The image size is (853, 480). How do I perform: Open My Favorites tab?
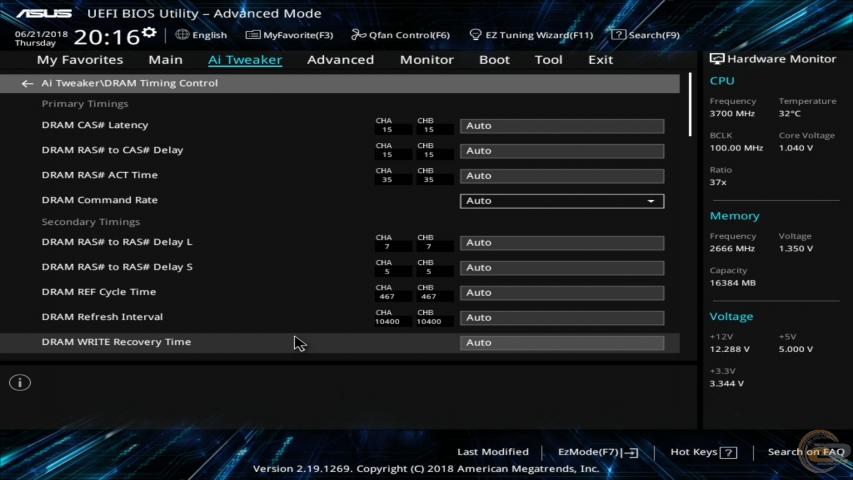[x=80, y=60]
